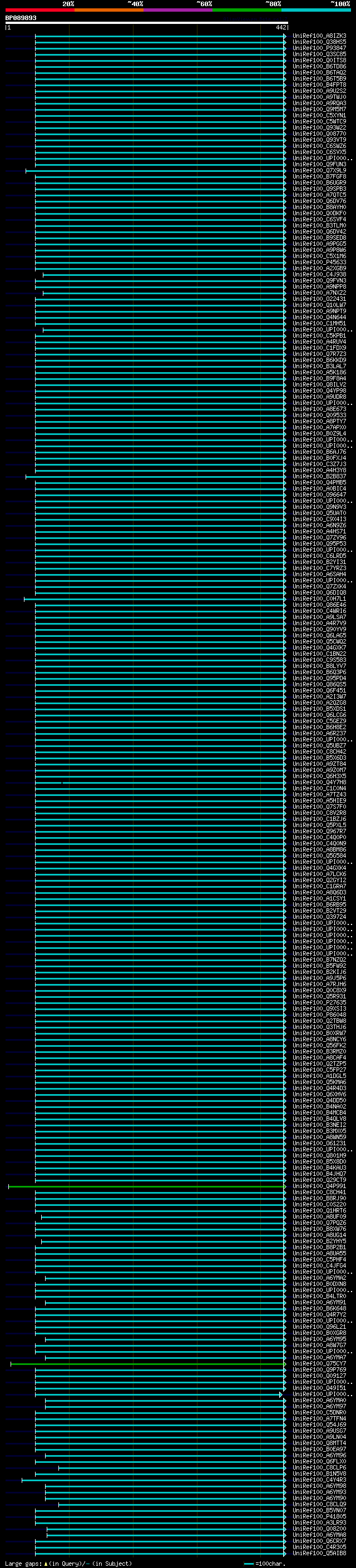Select the UniRef100_C1MM51 label

(x=319, y=323)
